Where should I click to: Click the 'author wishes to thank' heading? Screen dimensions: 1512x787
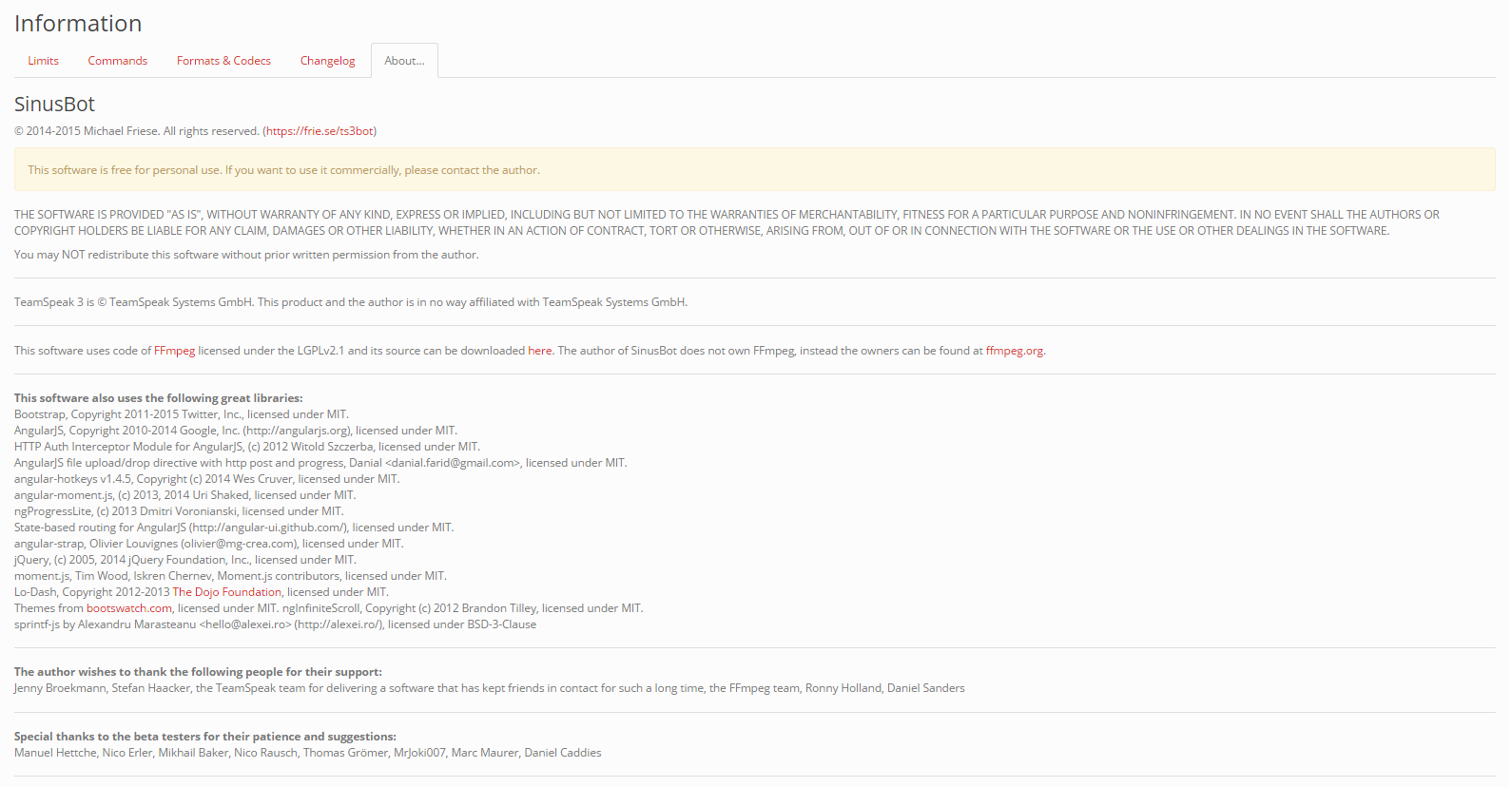point(198,672)
